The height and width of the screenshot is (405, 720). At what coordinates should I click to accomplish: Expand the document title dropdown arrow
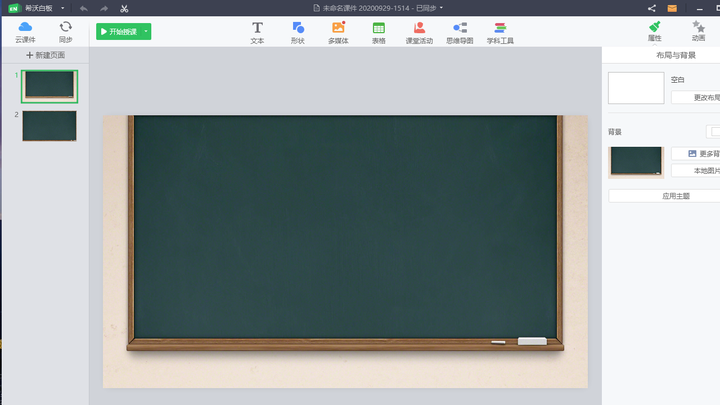(441, 8)
